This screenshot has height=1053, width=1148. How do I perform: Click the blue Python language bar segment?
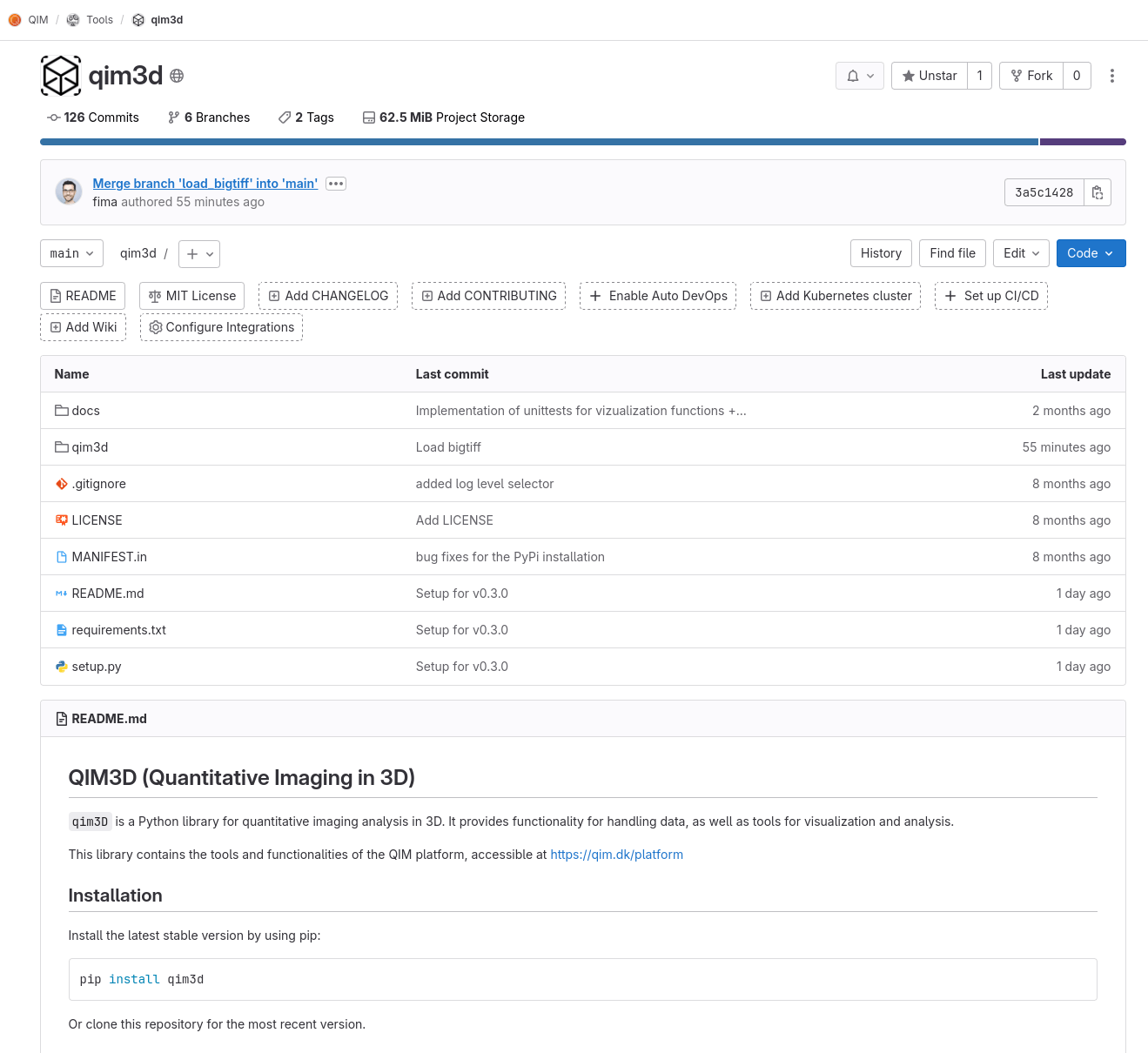(x=539, y=142)
